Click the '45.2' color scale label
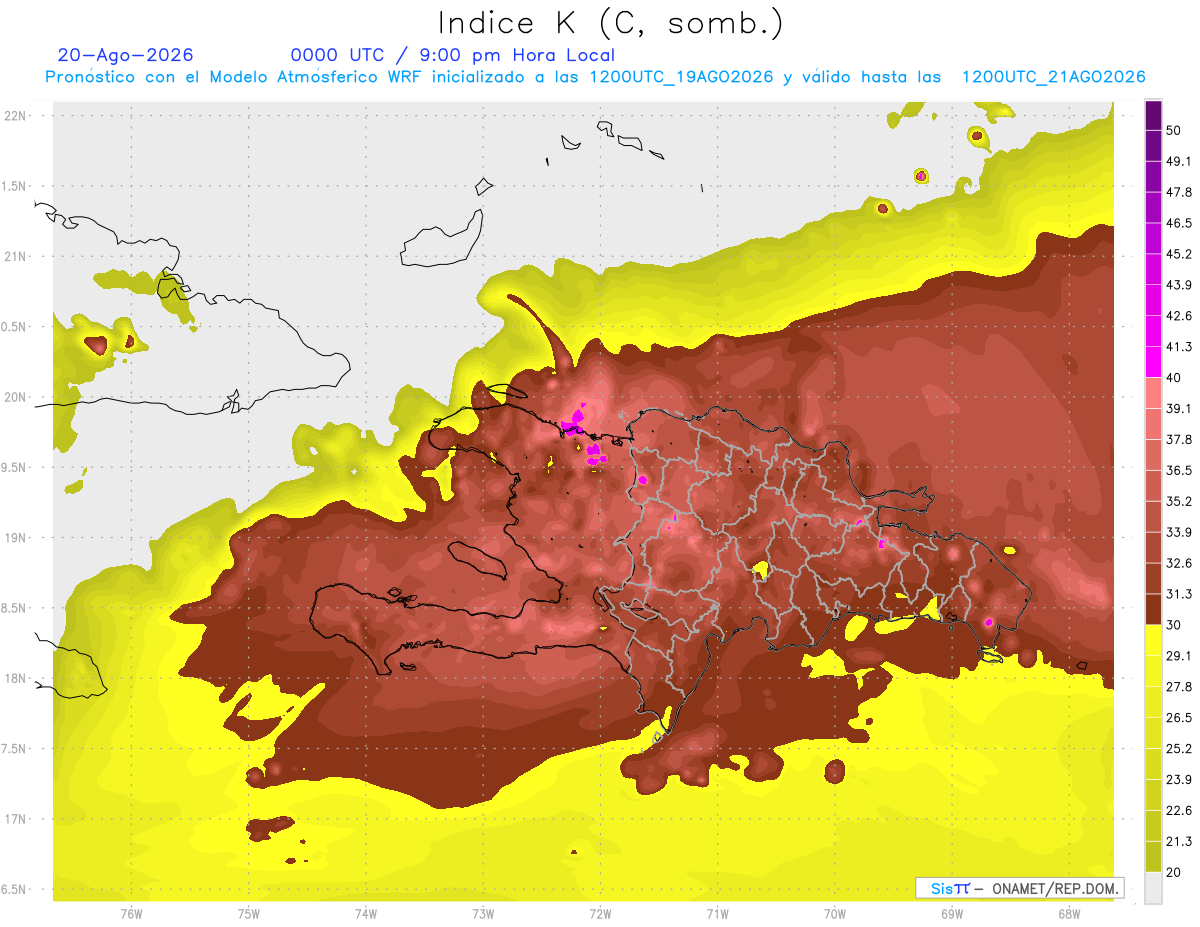The height and width of the screenshot is (927, 1200). [1179, 254]
